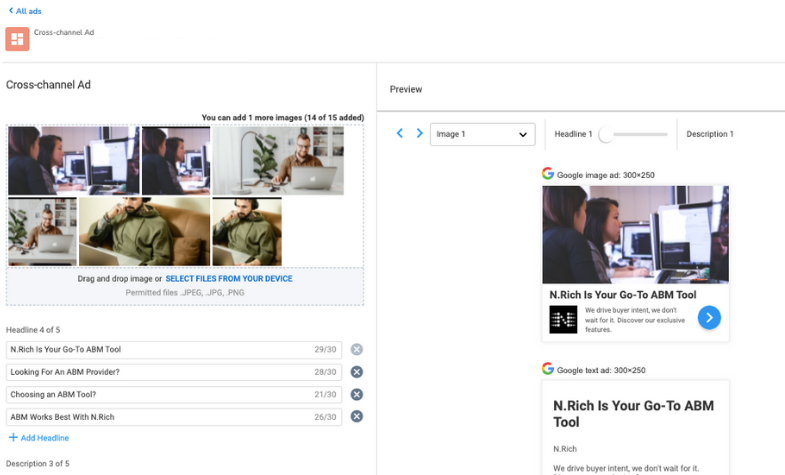Go back to All ads
Viewport: 785px width, 475px height.
tap(25, 11)
